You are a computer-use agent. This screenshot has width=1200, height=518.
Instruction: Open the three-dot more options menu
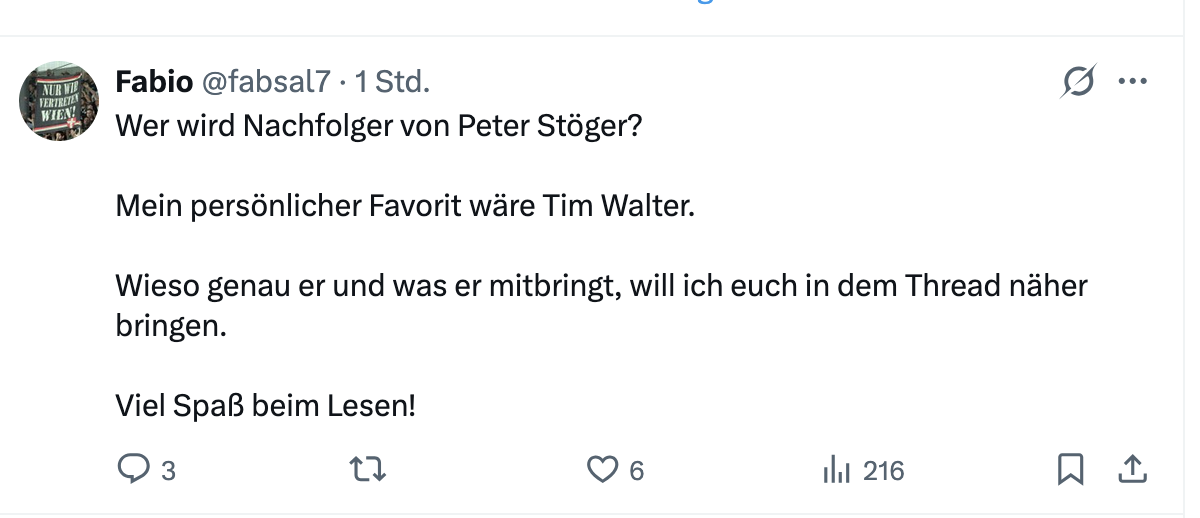point(1132,81)
